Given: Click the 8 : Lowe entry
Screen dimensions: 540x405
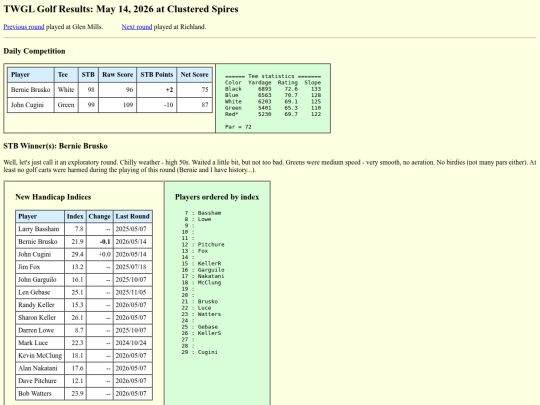Looking at the screenshot, I should [x=198, y=219].
